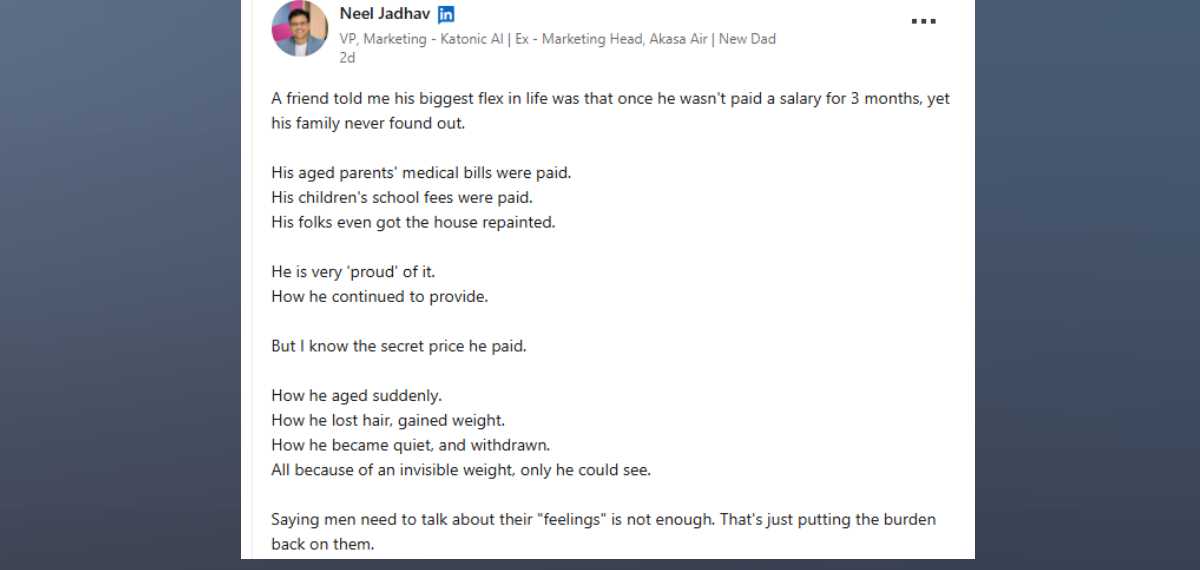This screenshot has height=570, width=1200.
Task: Click the "back on them" final line
Action: click(x=321, y=545)
